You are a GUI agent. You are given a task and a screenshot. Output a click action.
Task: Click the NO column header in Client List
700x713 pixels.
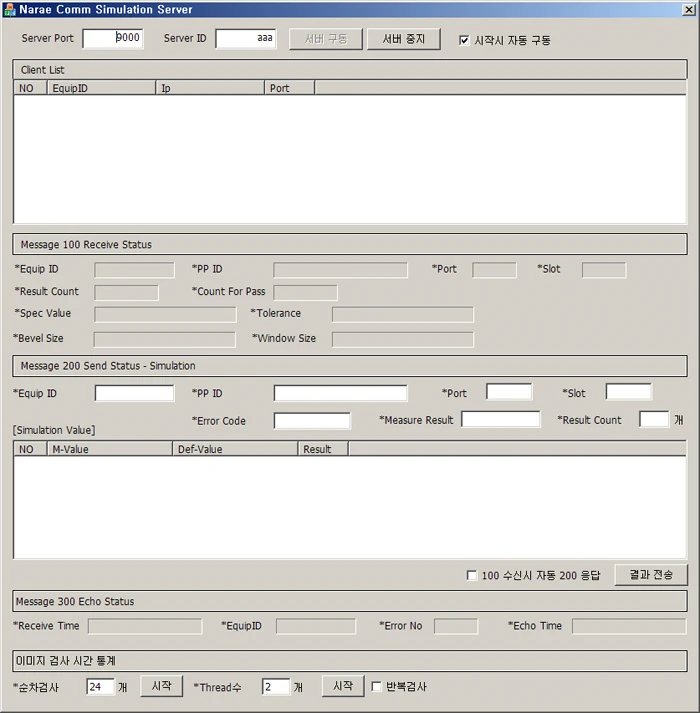click(x=30, y=88)
